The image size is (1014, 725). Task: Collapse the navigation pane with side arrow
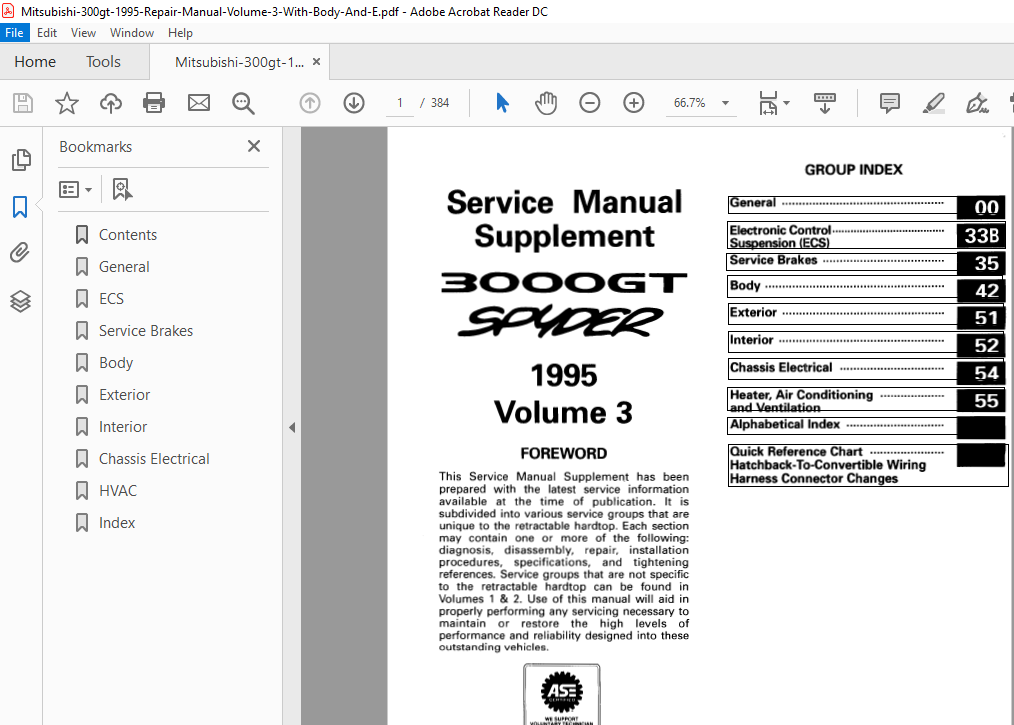[x=292, y=427]
